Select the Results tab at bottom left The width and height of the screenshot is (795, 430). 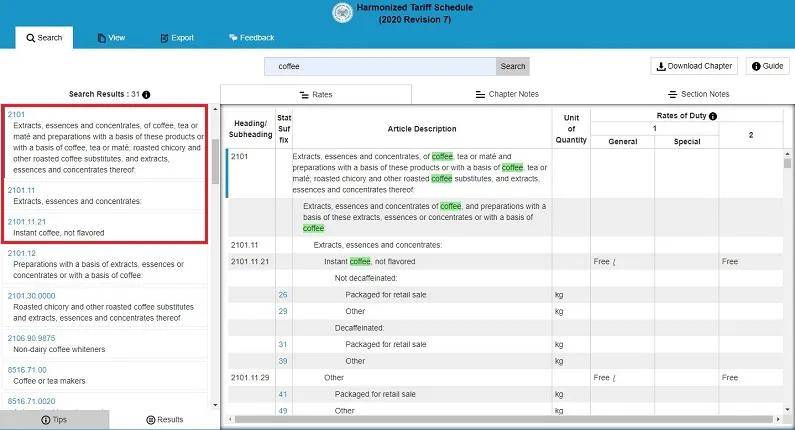164,420
